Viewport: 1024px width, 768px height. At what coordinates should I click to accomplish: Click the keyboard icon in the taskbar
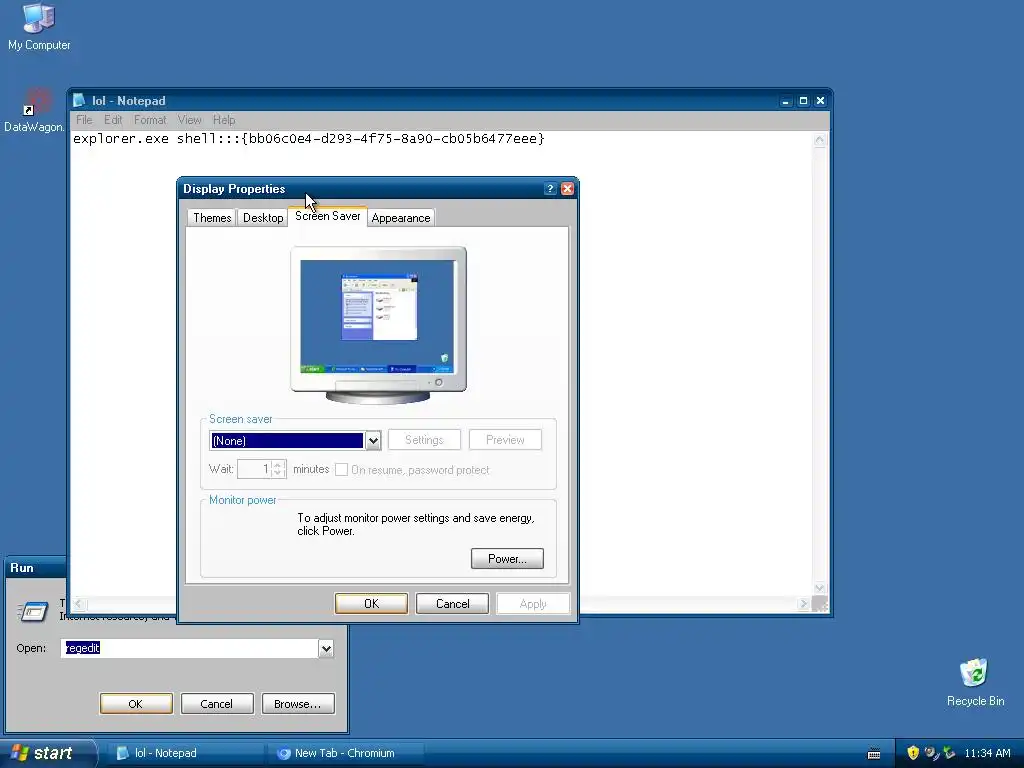click(874, 754)
